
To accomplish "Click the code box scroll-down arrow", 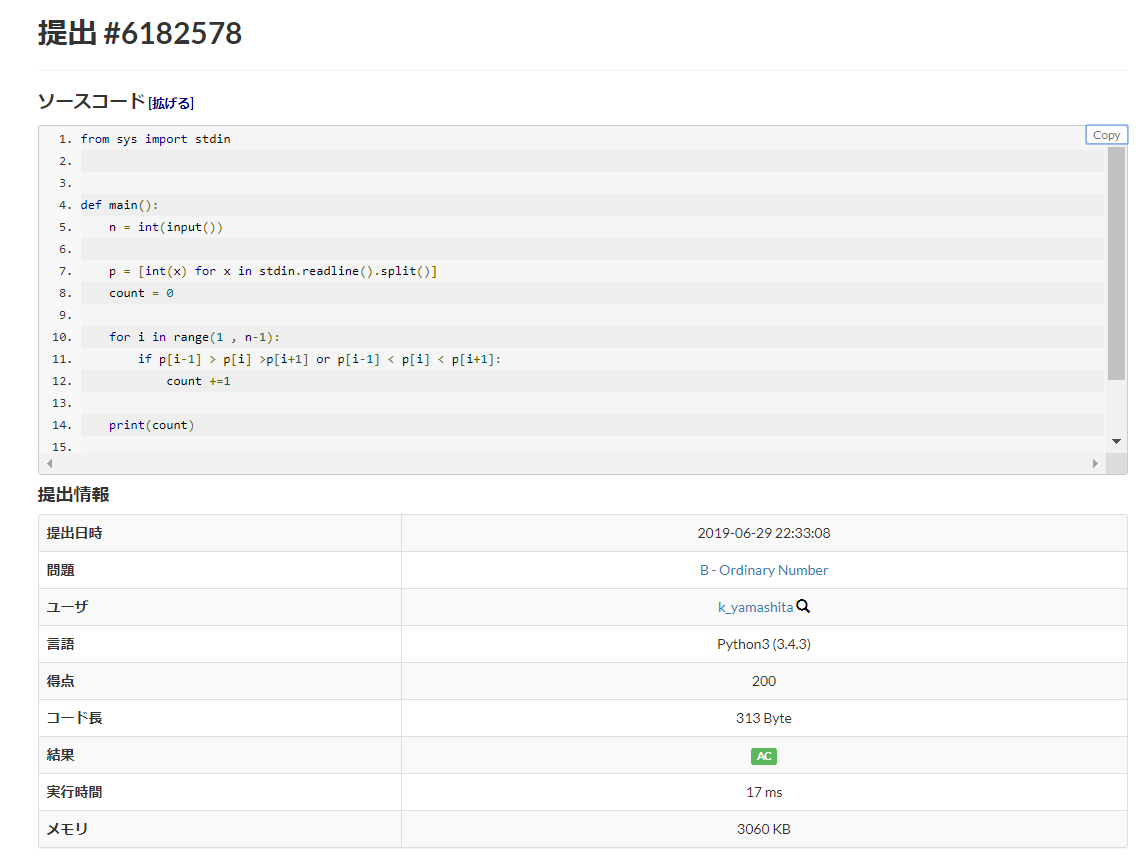I will tap(1116, 441).
